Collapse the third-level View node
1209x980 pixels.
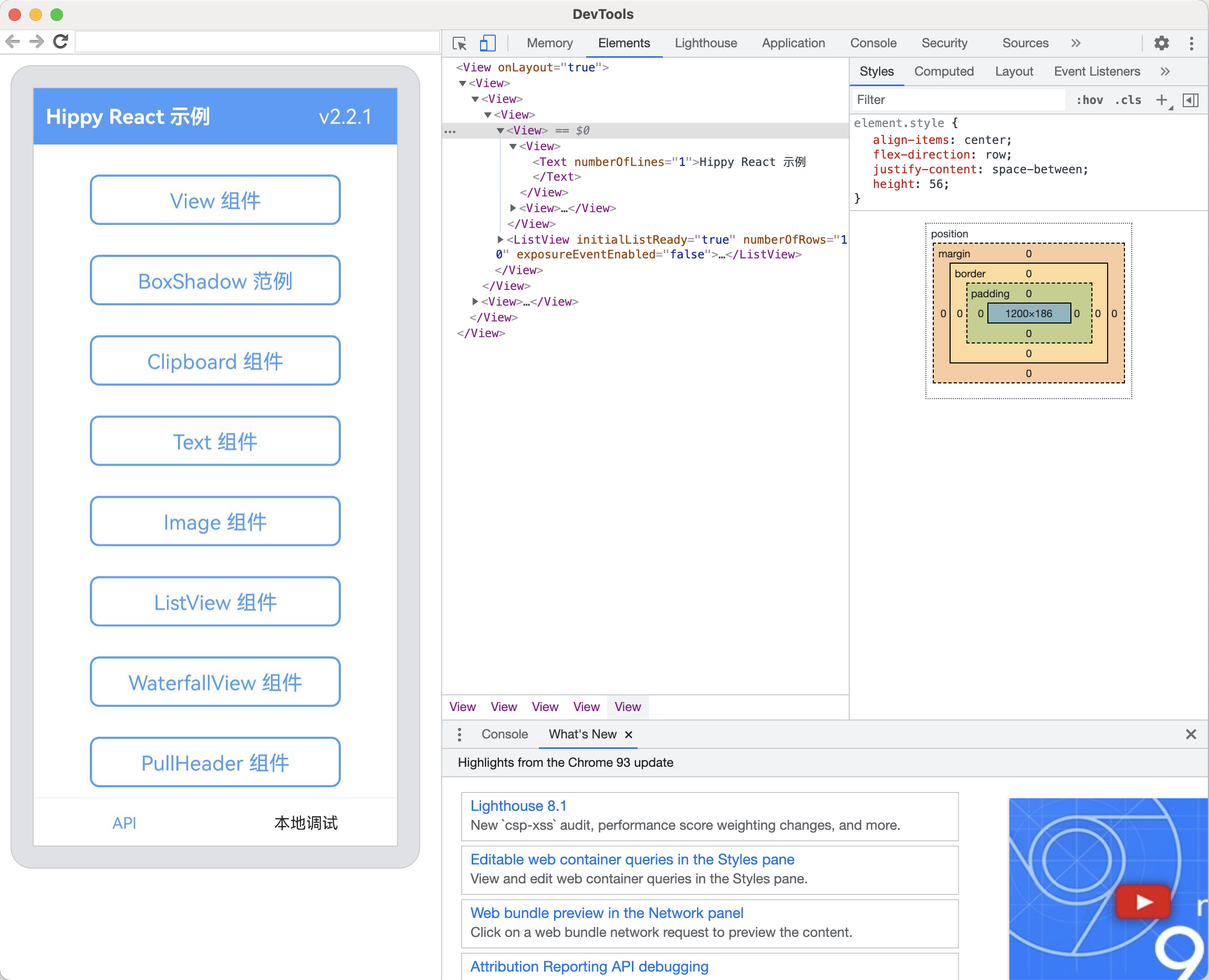[x=475, y=99]
